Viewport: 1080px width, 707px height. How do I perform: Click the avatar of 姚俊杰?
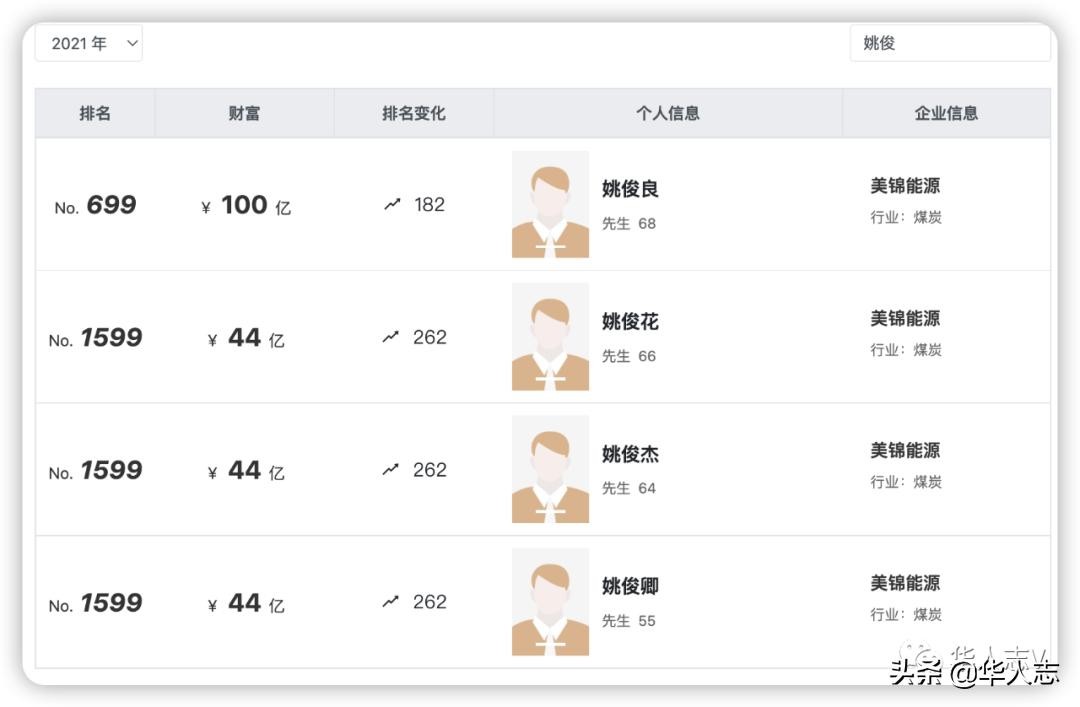click(x=550, y=469)
